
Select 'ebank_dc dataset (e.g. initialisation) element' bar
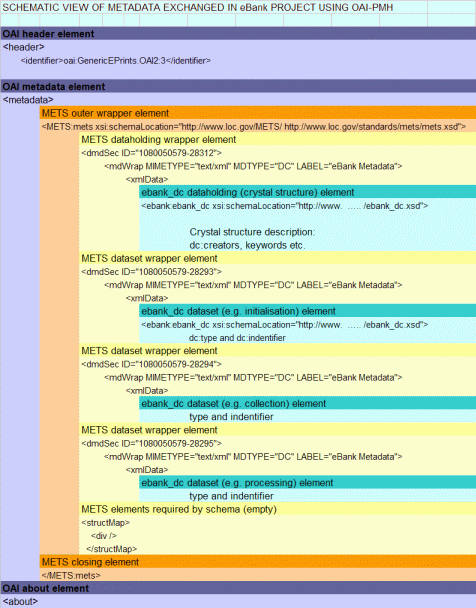coord(308,311)
